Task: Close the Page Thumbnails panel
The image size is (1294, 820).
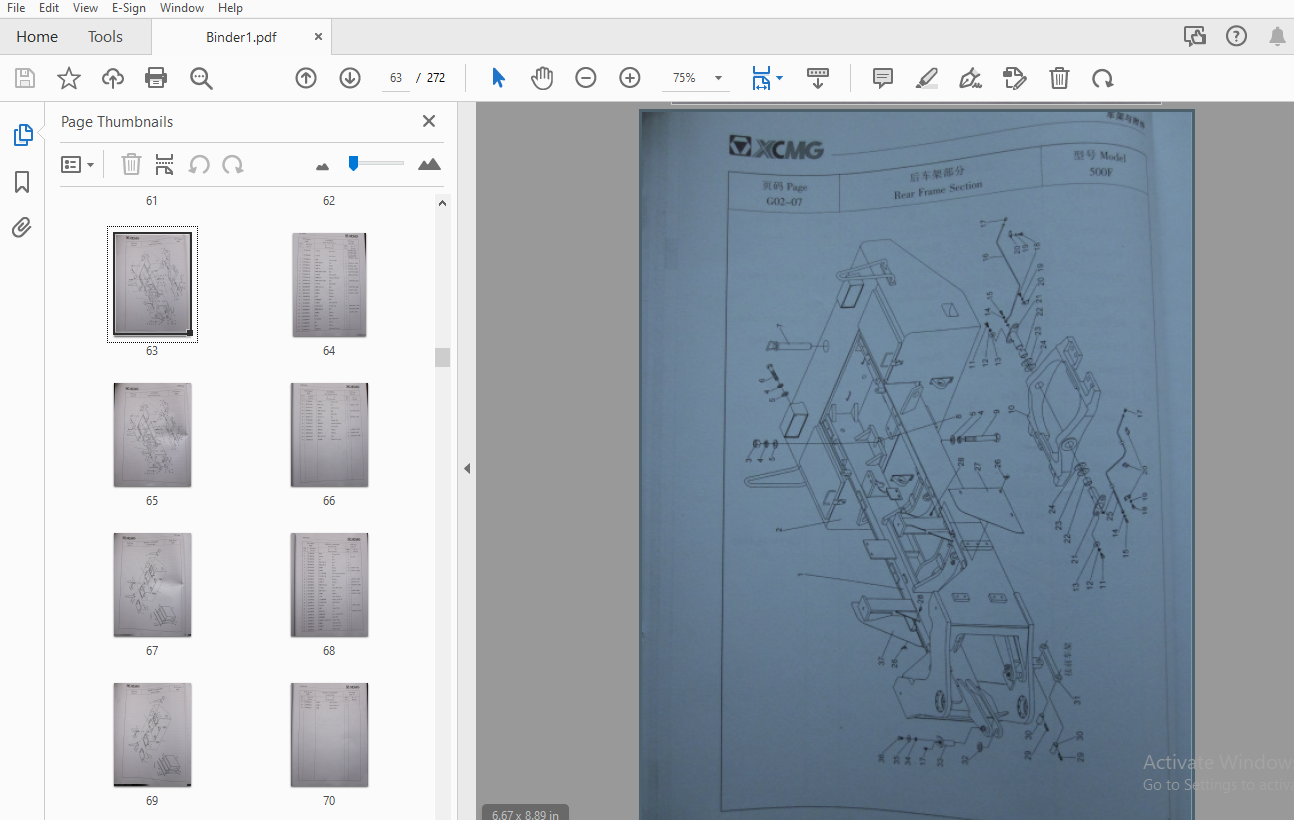Action: point(429,121)
